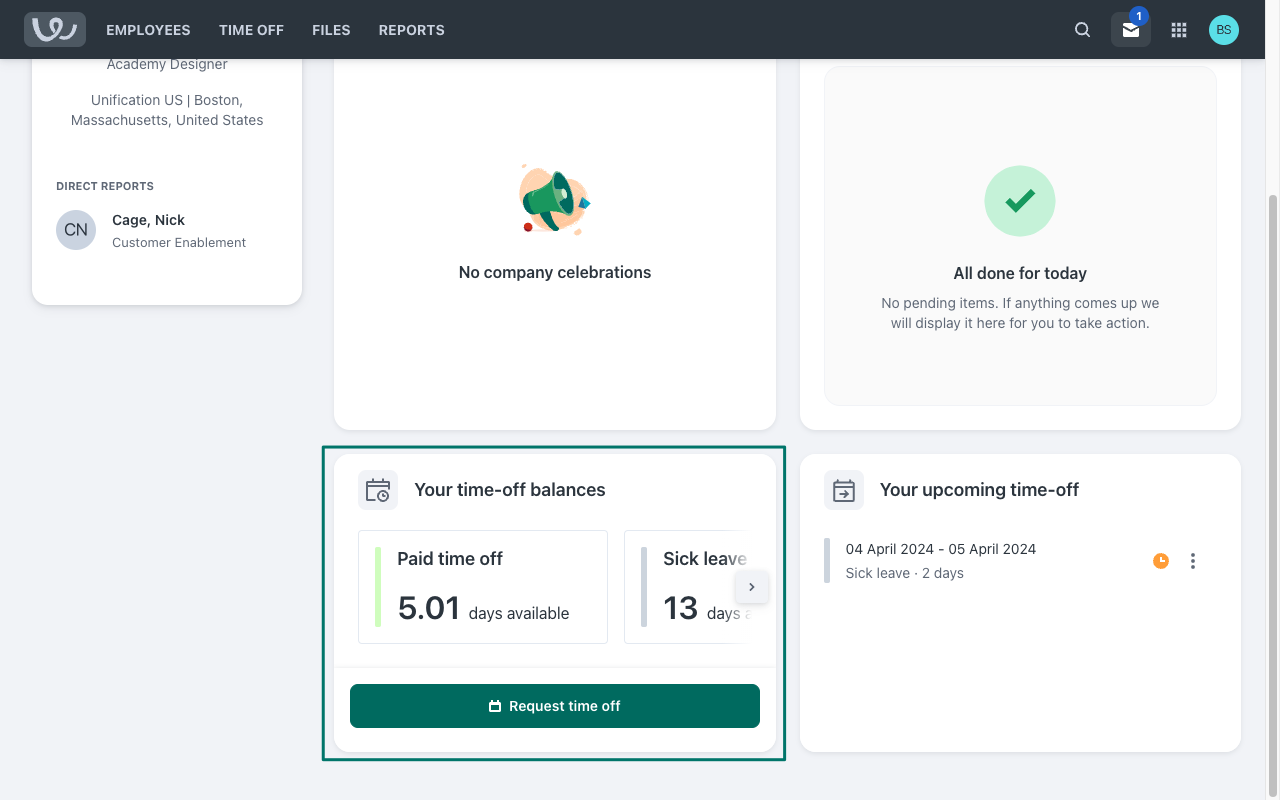This screenshot has height=800, width=1280.
Task: Go to the Files menu
Action: pyautogui.click(x=331, y=30)
